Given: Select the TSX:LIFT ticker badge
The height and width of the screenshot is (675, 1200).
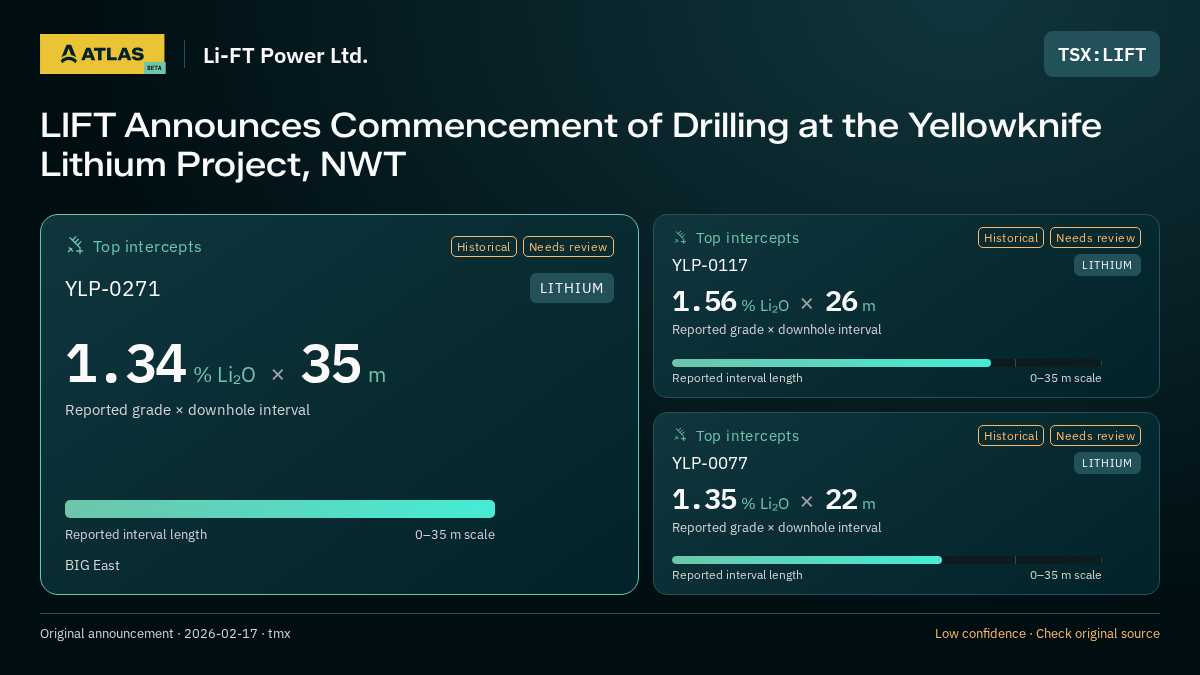Looking at the screenshot, I should tap(1102, 54).
